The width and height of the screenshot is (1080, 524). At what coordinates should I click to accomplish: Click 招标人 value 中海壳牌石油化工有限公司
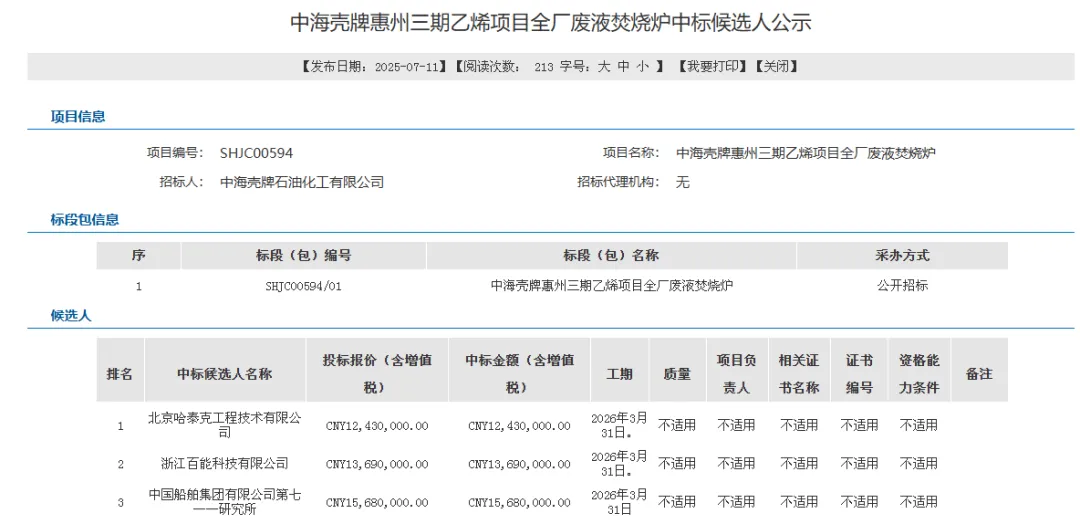point(302,182)
